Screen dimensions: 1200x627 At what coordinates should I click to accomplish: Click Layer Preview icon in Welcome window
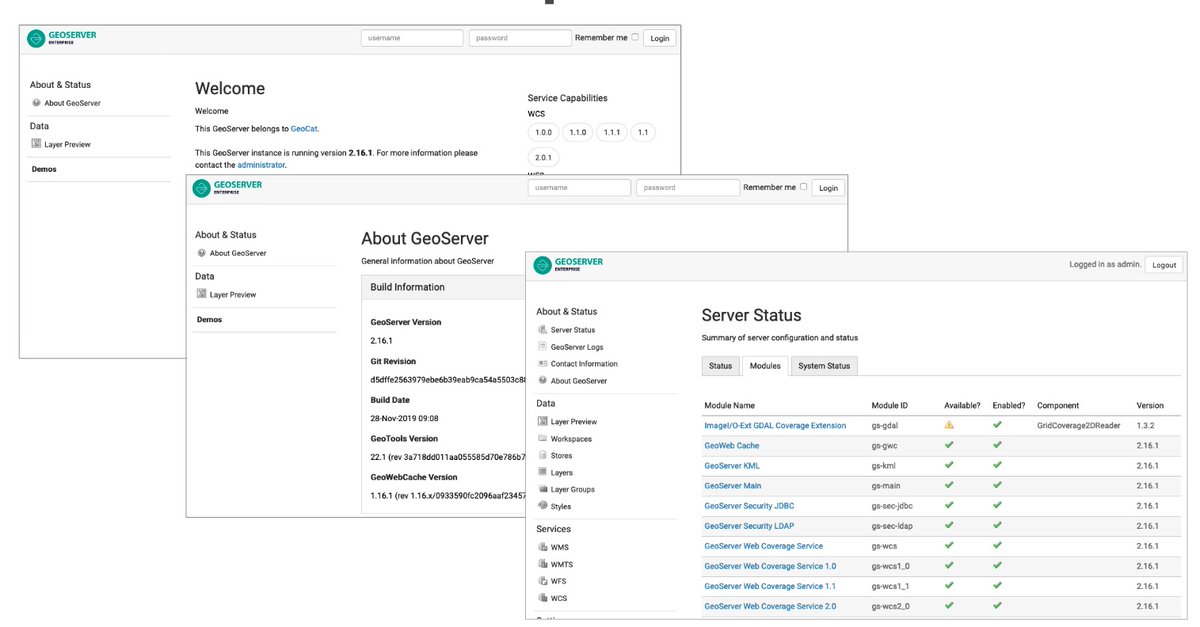(36, 144)
